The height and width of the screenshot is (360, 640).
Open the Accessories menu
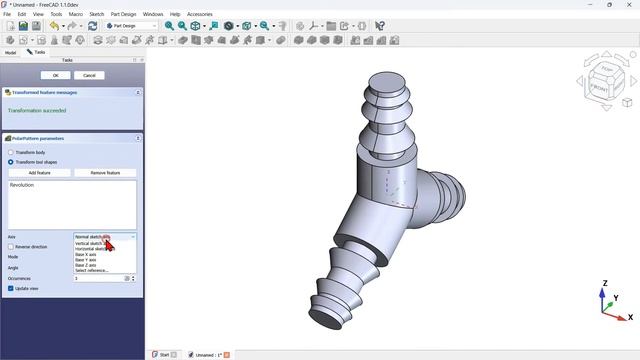pos(200,14)
